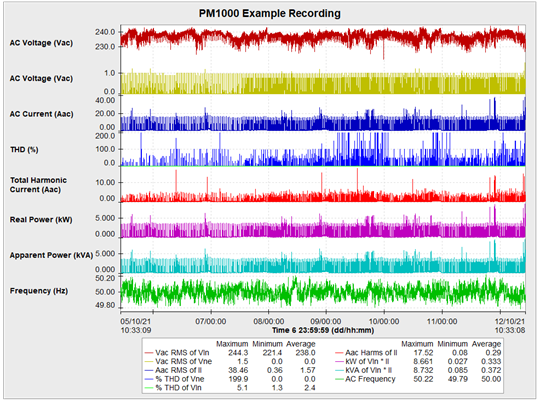Click the 11/00:00 time axis marker
Image resolution: width=540 pixels, height=404 pixels.
[x=442, y=321]
